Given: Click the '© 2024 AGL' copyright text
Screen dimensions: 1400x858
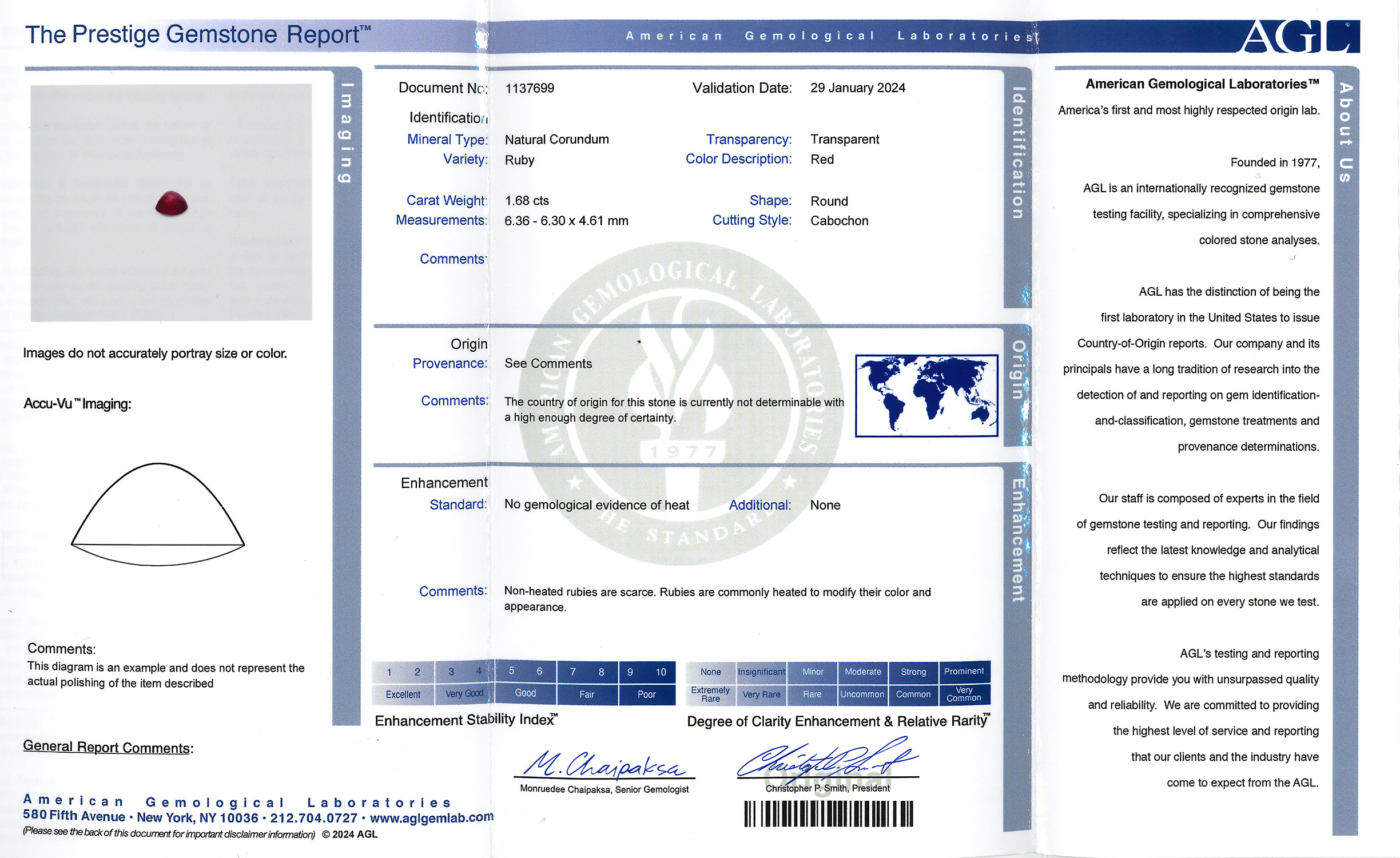Looking at the screenshot, I should click(x=349, y=835).
